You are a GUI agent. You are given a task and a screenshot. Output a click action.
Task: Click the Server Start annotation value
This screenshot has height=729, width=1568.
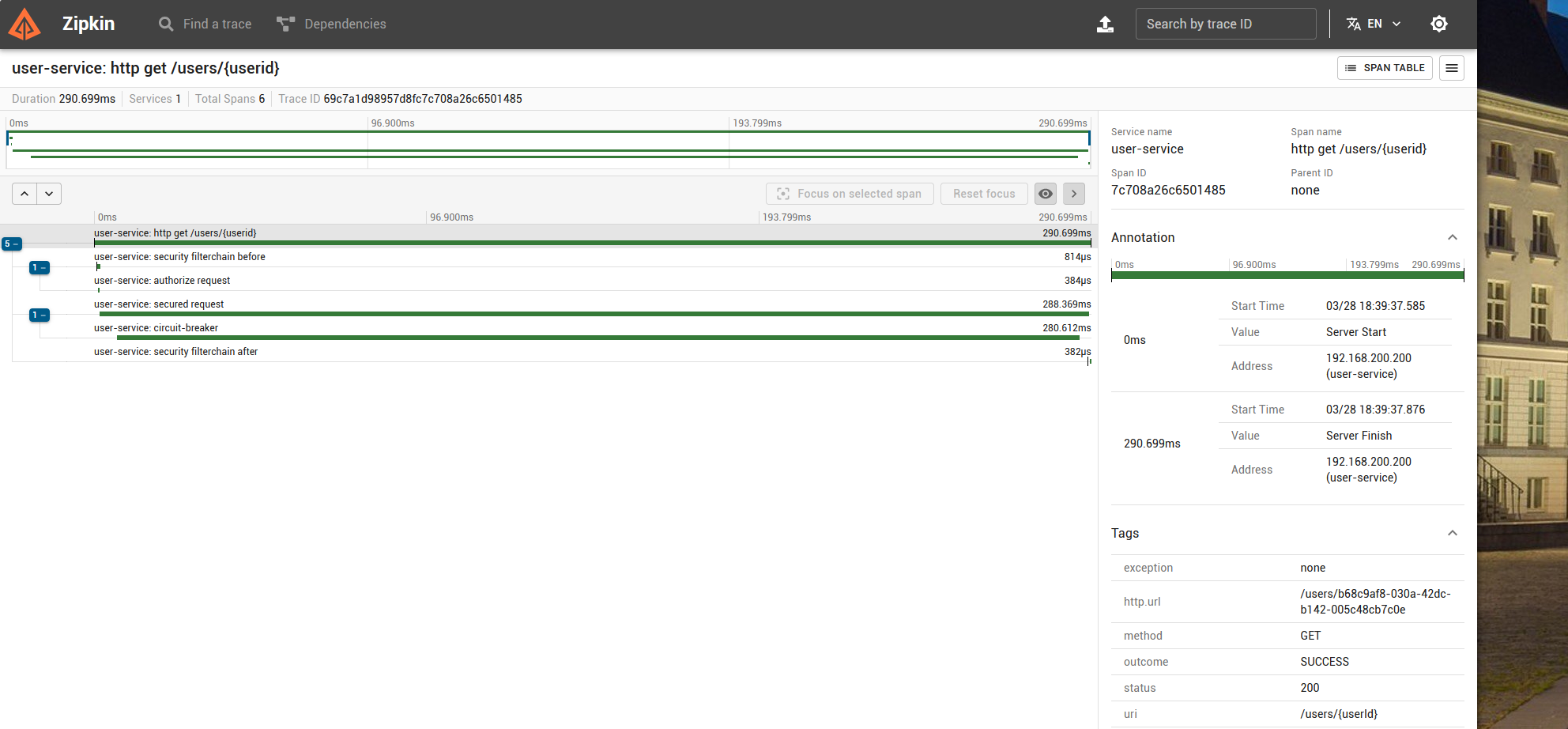pyautogui.click(x=1356, y=332)
